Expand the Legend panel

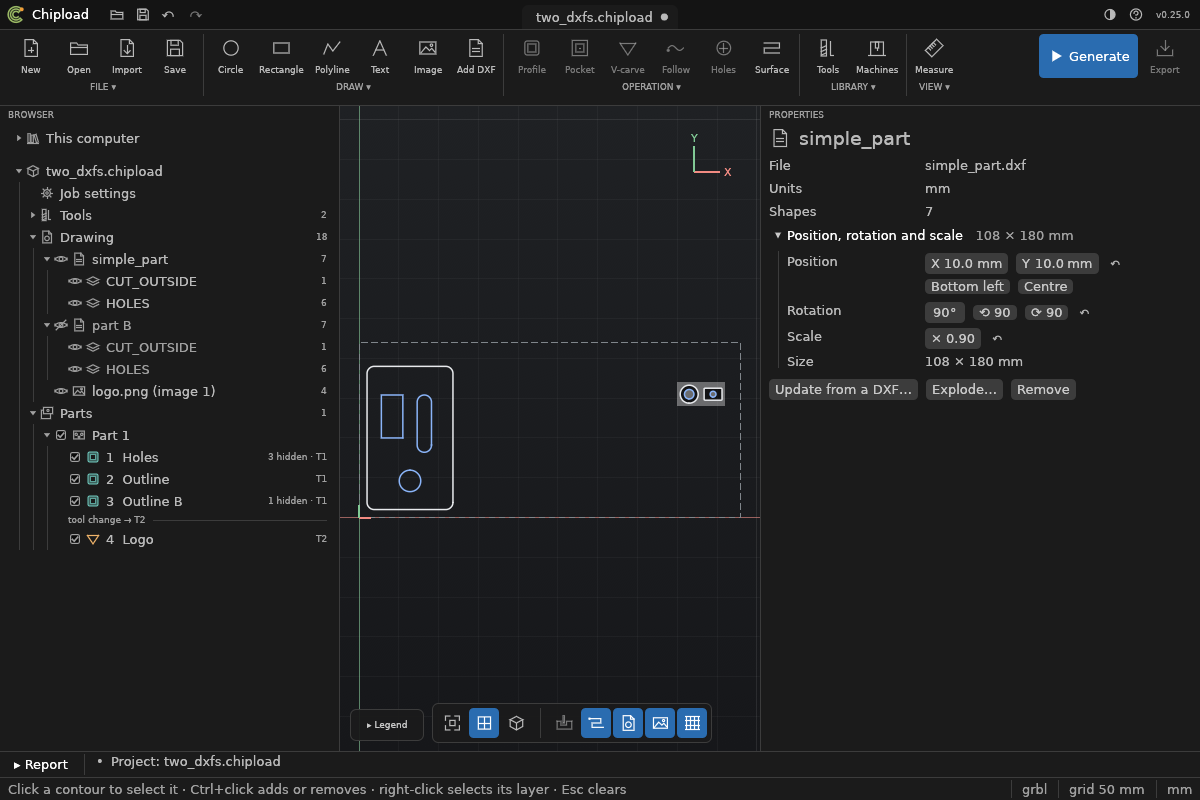[387, 725]
